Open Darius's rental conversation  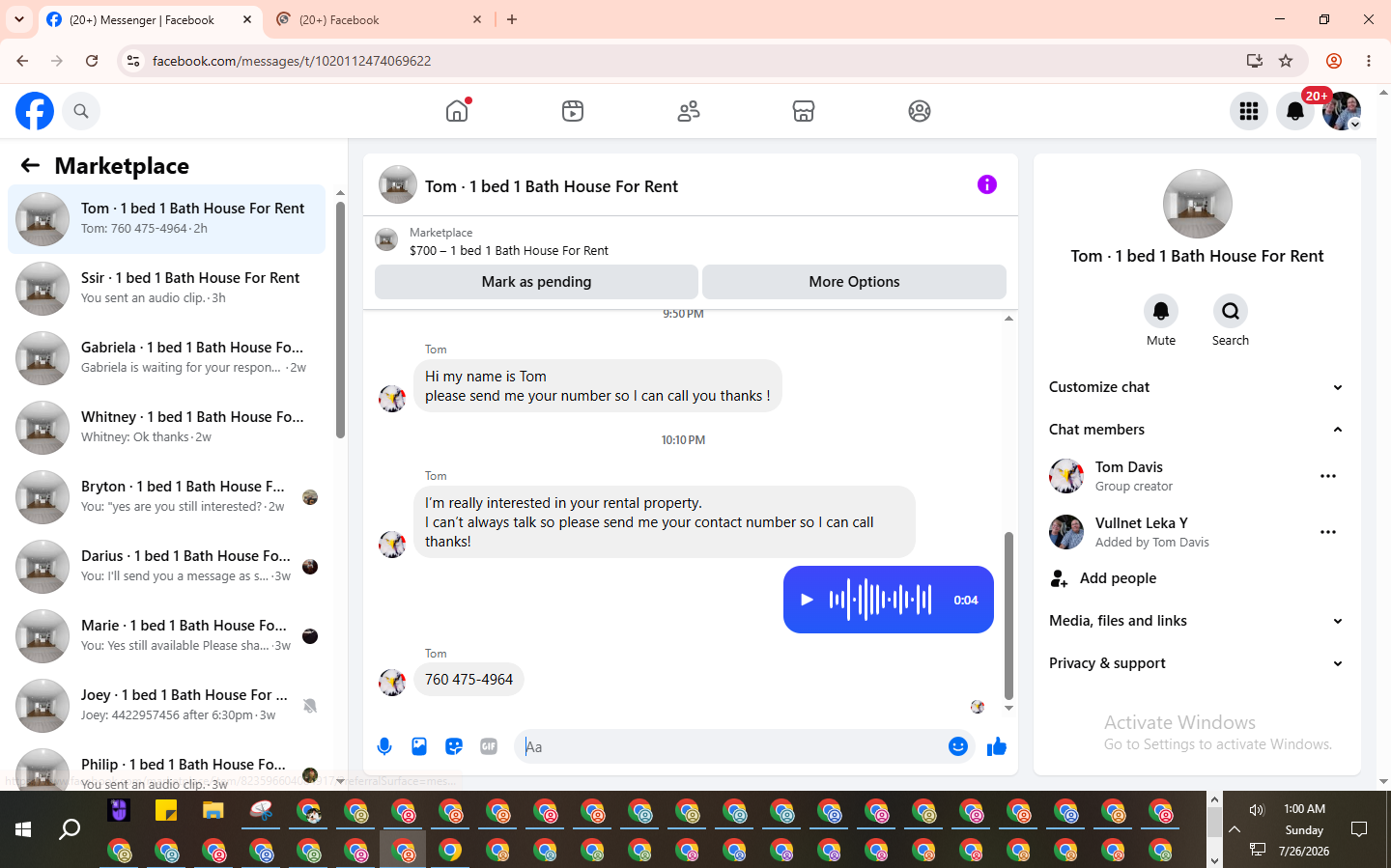(x=166, y=567)
